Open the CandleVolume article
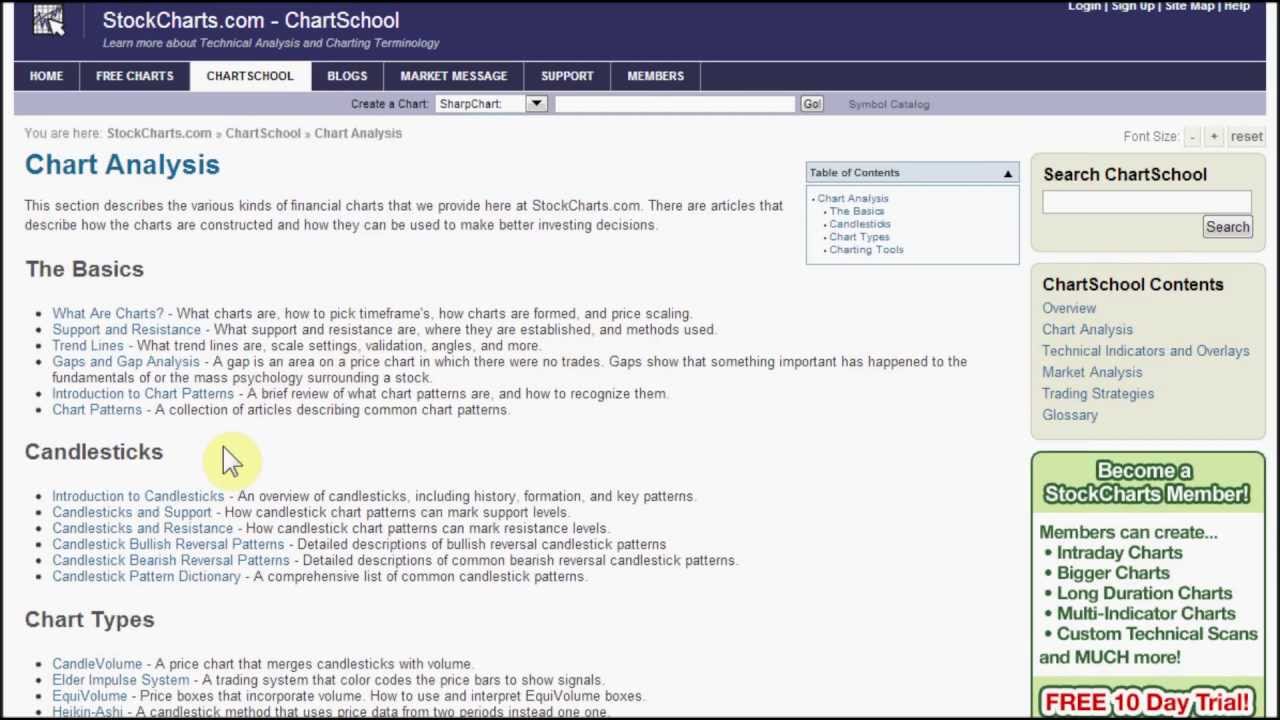 pyautogui.click(x=97, y=664)
